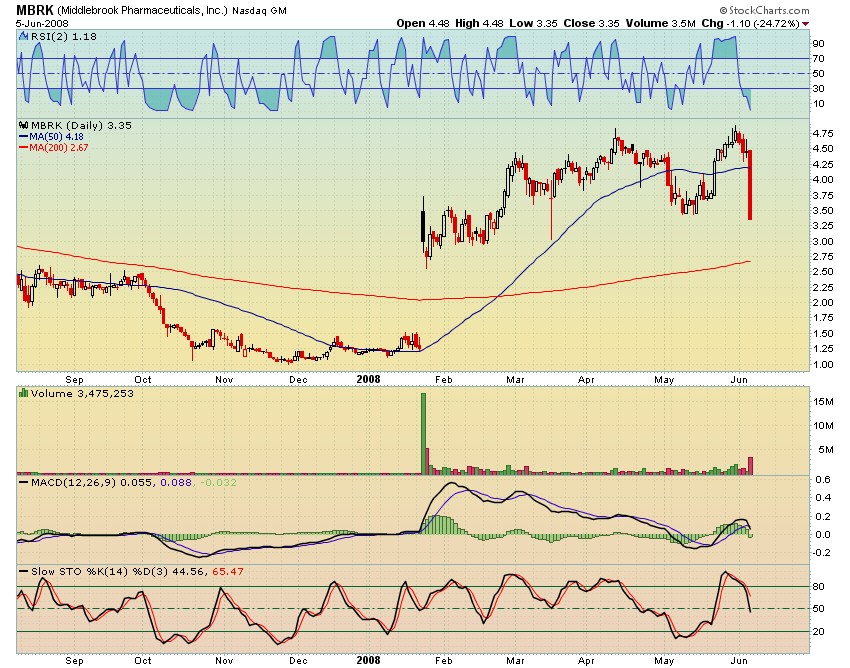Click the 4.00 price axis label
The height and width of the screenshot is (668, 850).
pos(823,179)
